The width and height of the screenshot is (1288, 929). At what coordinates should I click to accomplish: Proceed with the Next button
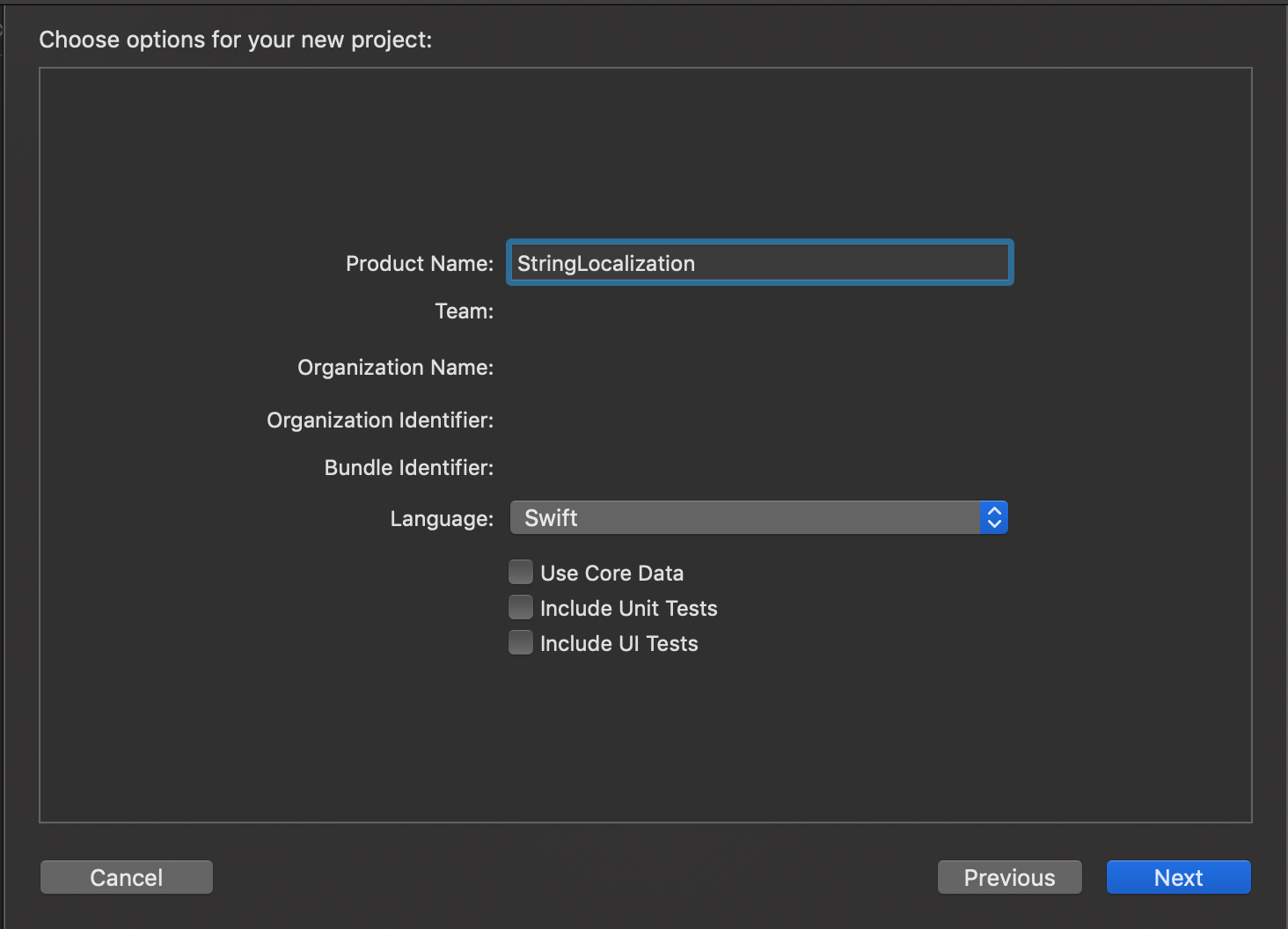tap(1178, 877)
